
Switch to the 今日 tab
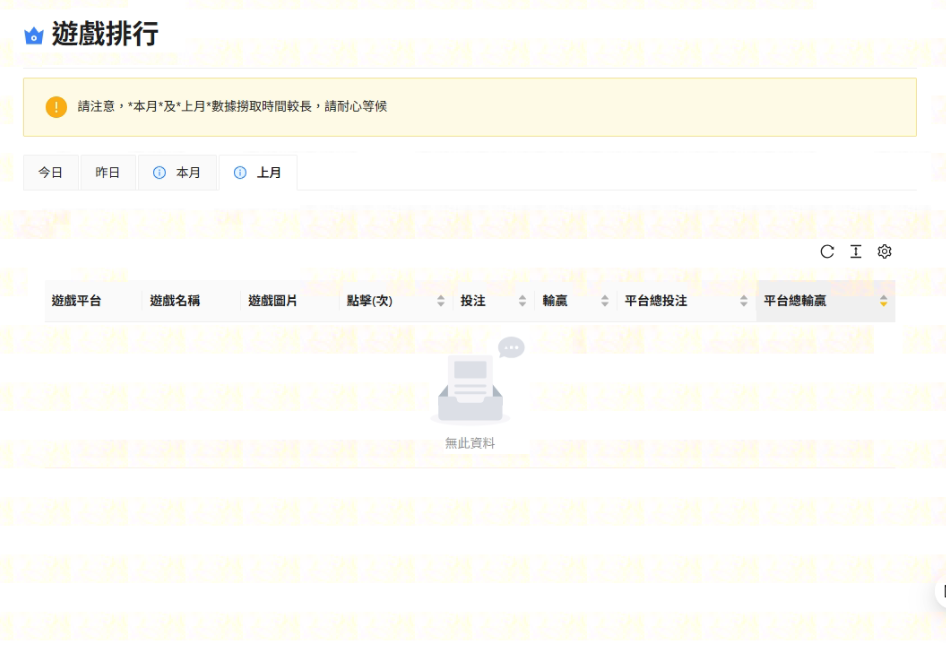coord(51,173)
